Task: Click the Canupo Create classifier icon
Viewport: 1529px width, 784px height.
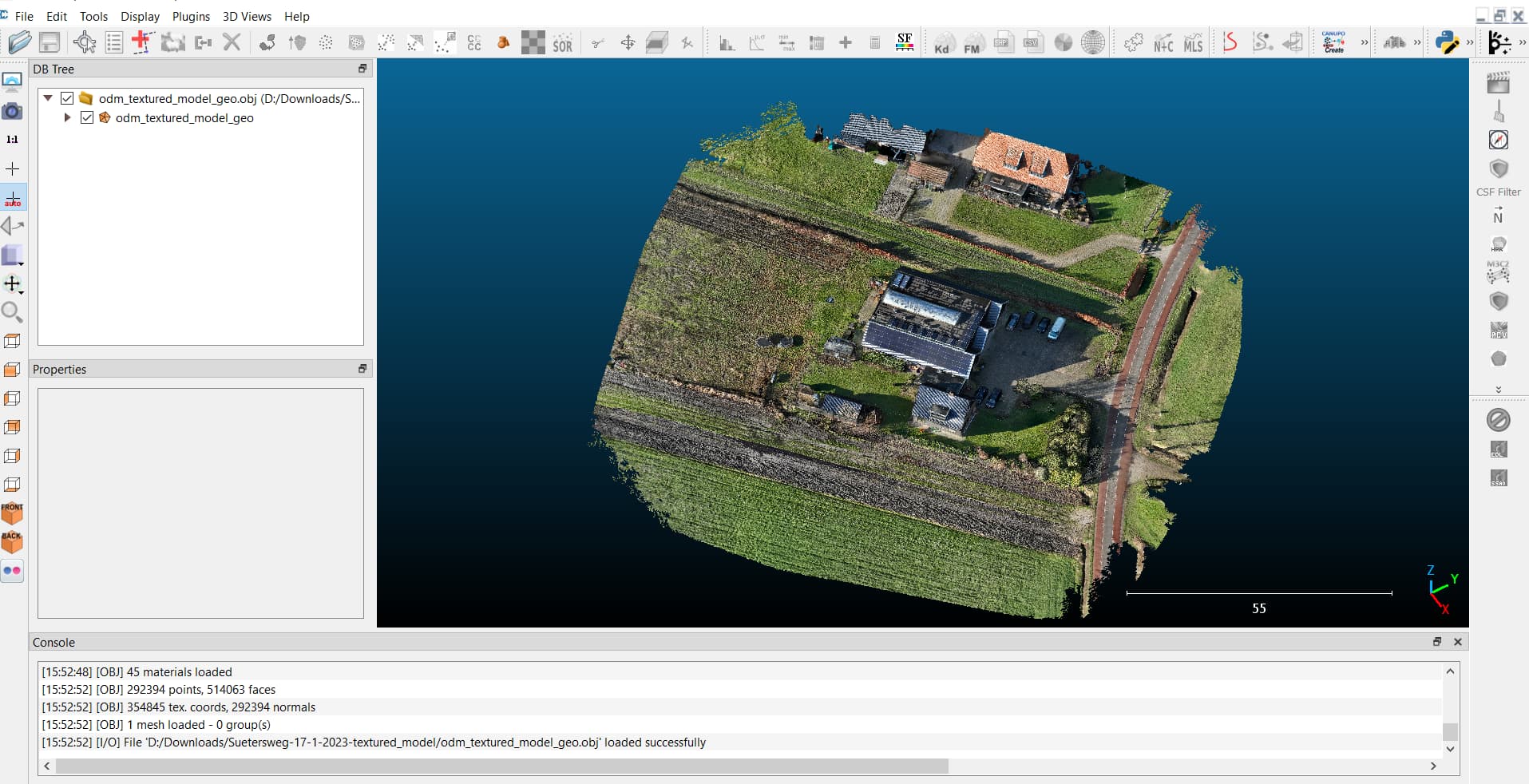Action: click(1333, 42)
